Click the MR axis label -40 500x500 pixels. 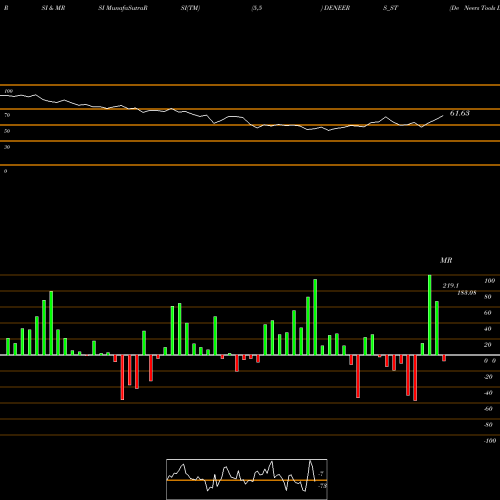tap(488, 393)
